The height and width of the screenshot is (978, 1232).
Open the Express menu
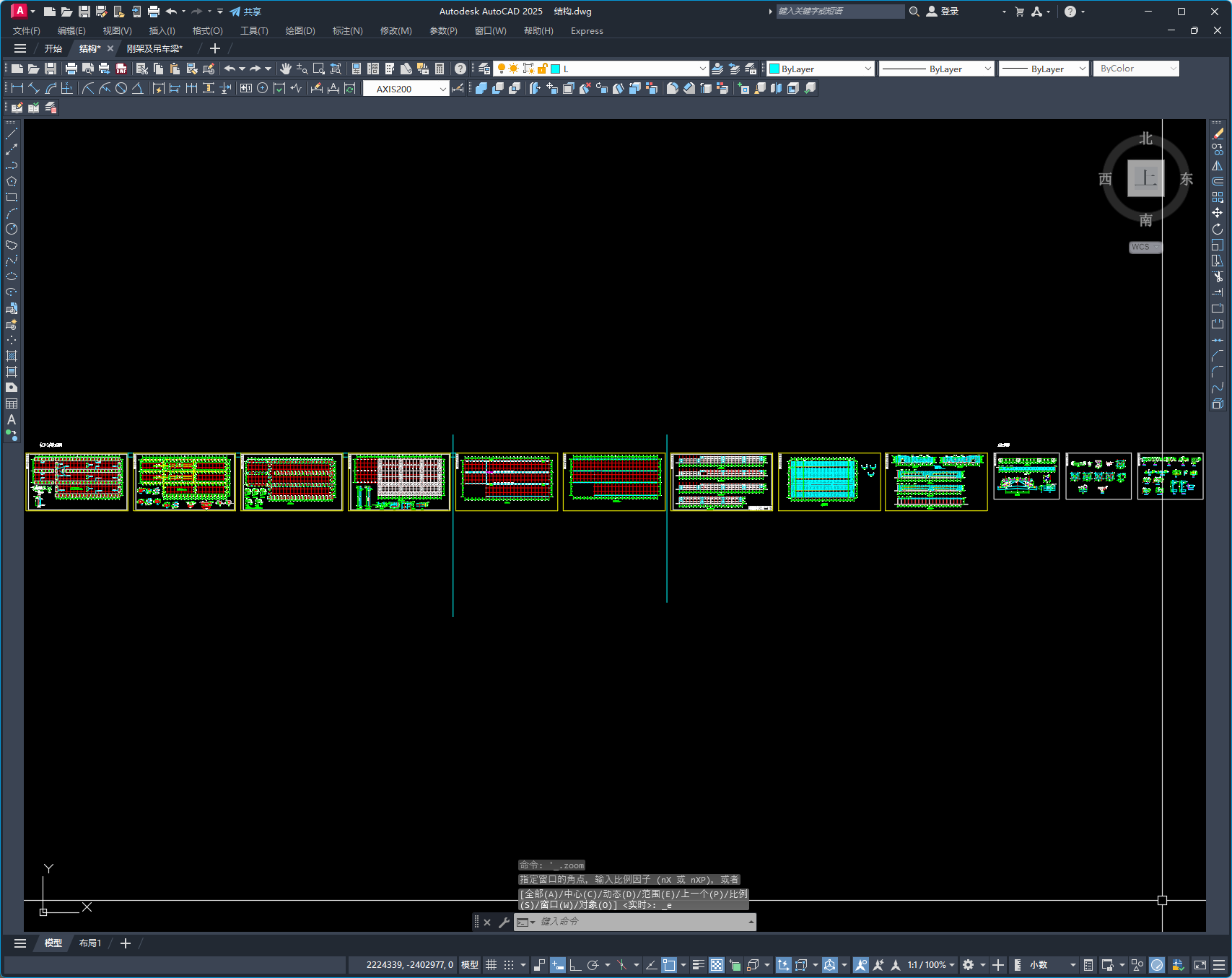587,31
